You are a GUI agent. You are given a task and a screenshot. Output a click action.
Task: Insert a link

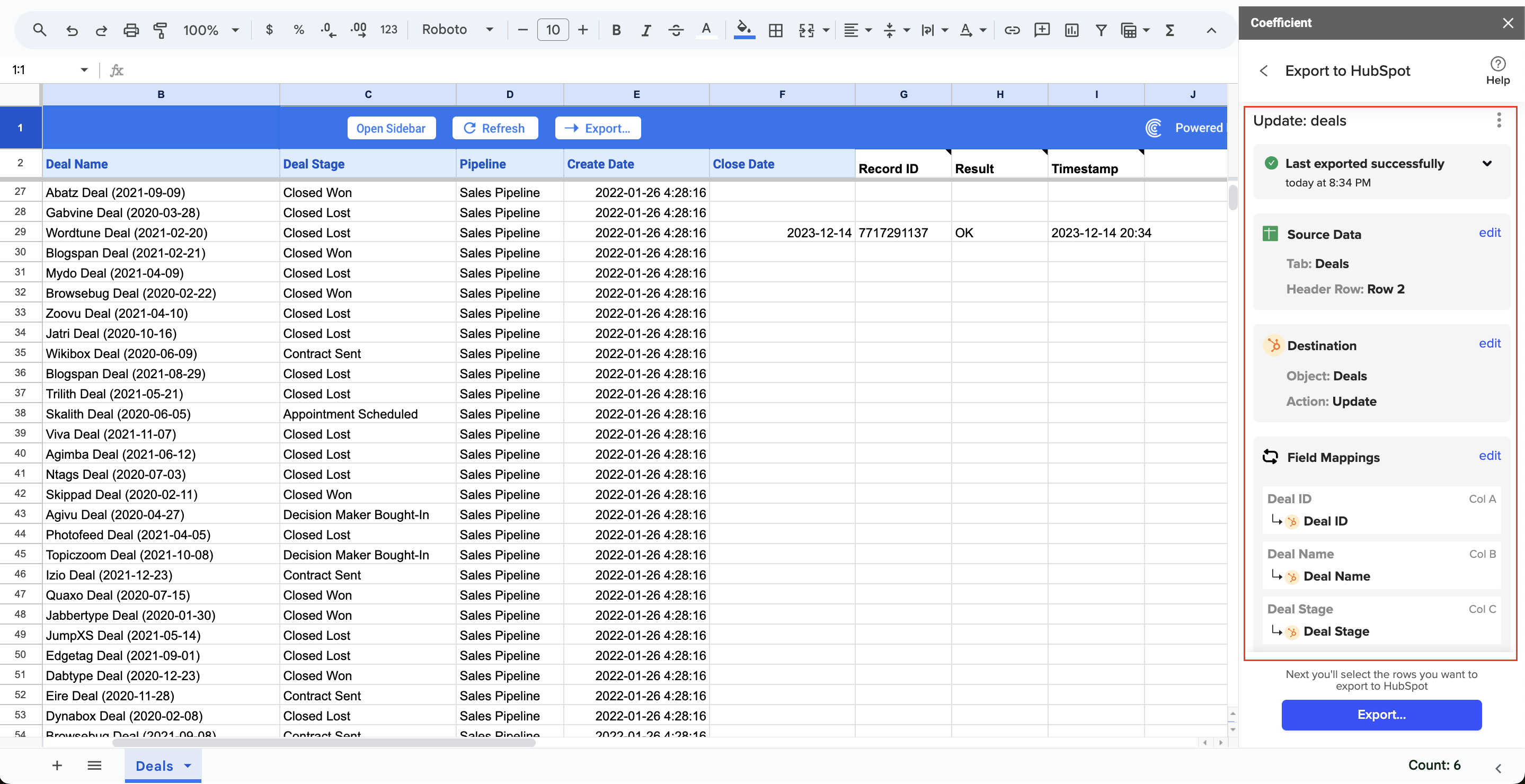tap(1012, 30)
